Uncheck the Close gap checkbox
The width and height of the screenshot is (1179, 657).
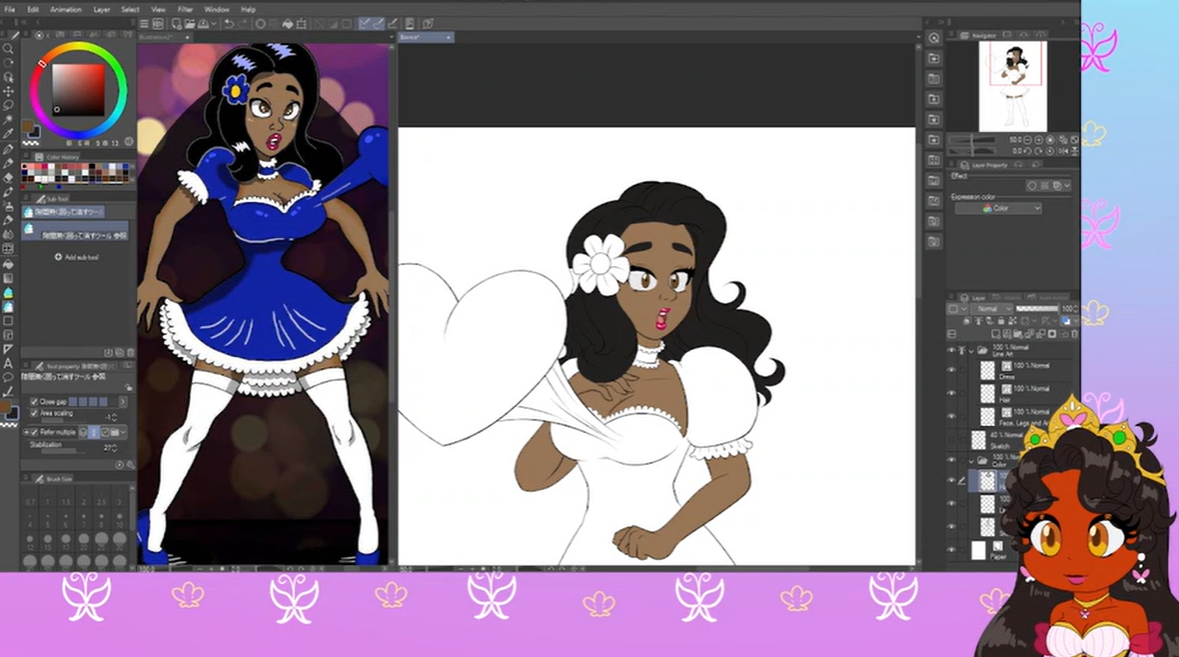click(x=34, y=402)
